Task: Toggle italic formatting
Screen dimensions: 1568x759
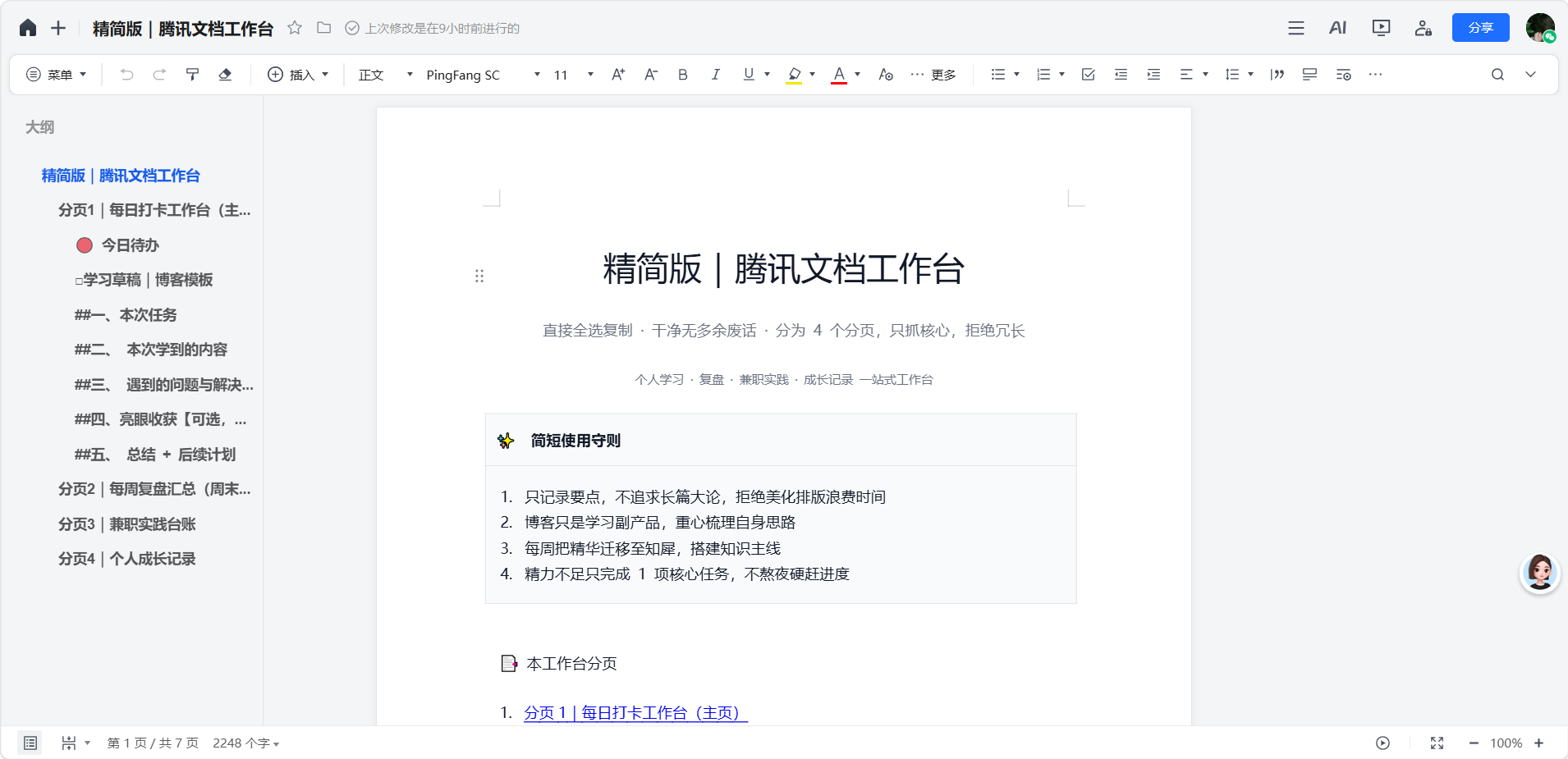Action: click(716, 75)
